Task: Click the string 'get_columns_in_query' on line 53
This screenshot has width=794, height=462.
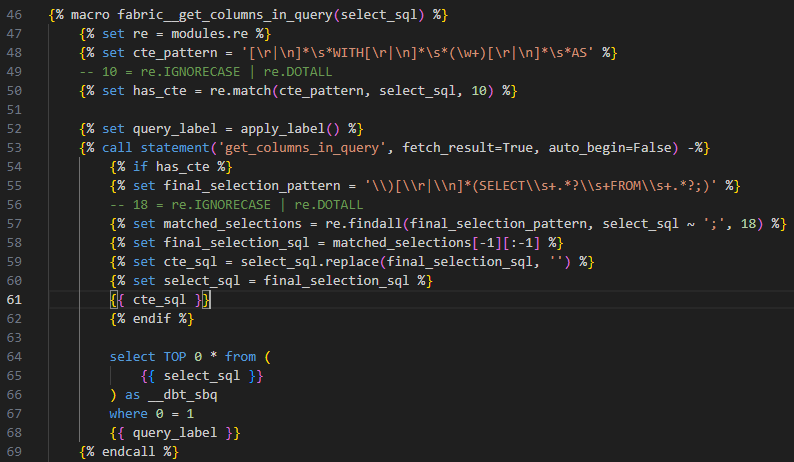Action: coord(301,148)
